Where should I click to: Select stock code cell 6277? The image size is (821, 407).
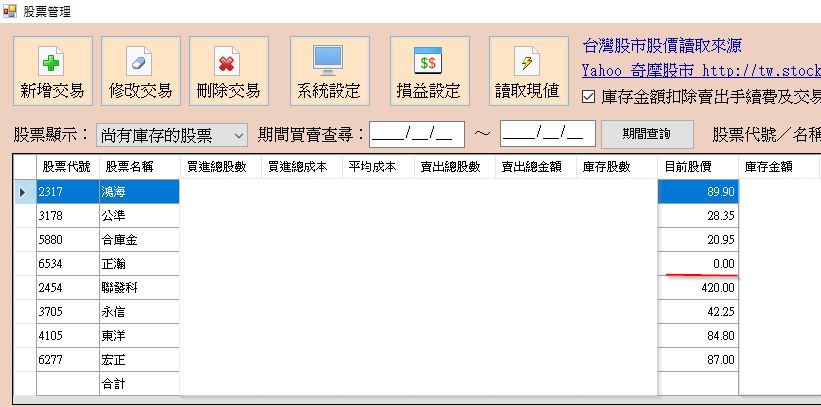[68, 360]
